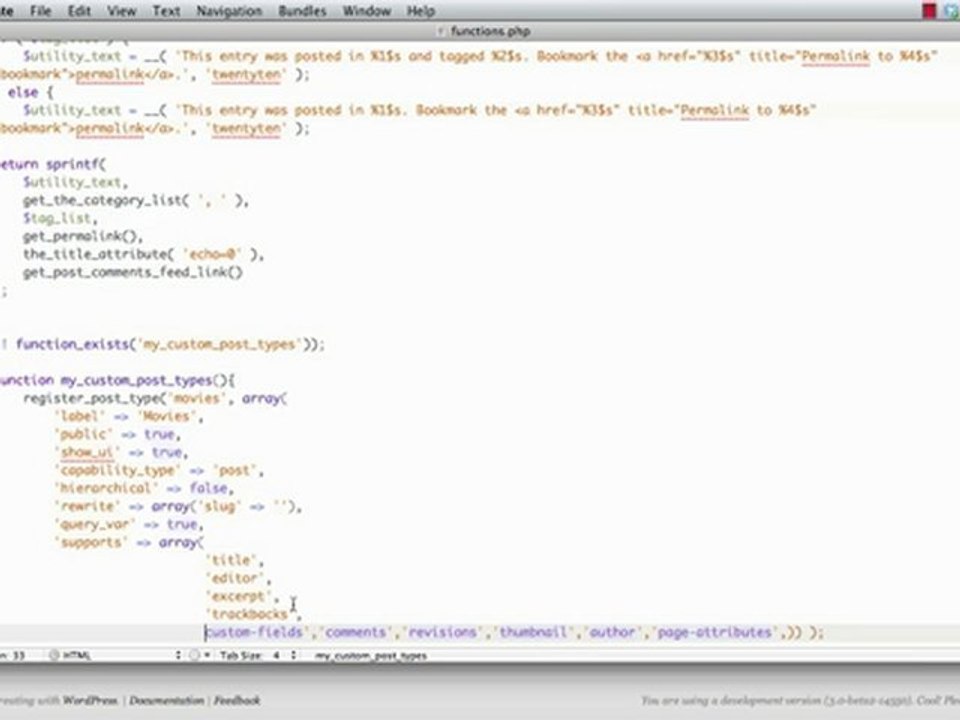The width and height of the screenshot is (960, 720).
Task: Click the $utility_text, sprintf argument line
Action: (75, 182)
